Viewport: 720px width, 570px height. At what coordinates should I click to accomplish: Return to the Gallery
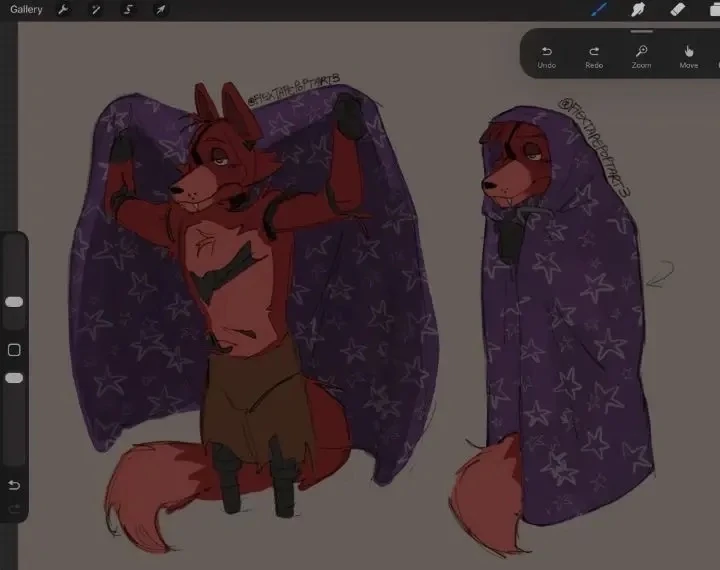[x=26, y=9]
